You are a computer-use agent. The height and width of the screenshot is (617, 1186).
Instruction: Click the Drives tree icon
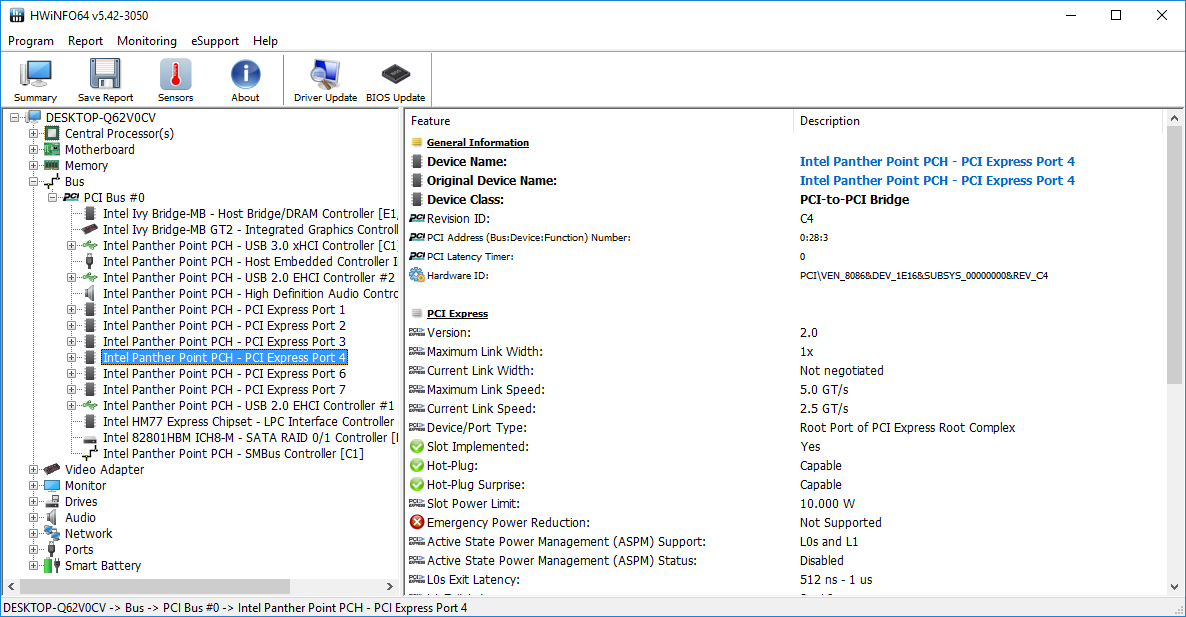tap(52, 501)
